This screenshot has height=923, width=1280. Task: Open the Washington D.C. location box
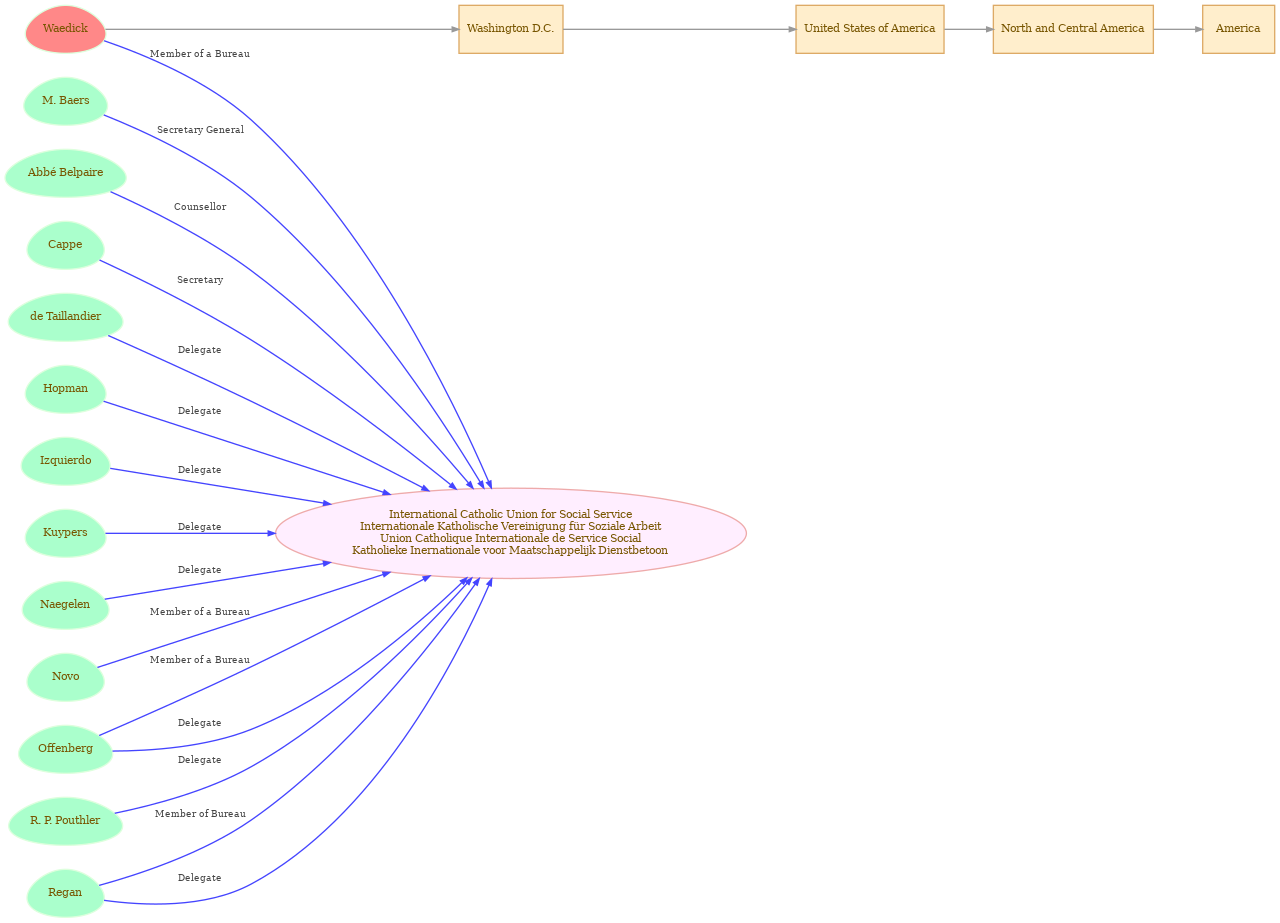[511, 29]
